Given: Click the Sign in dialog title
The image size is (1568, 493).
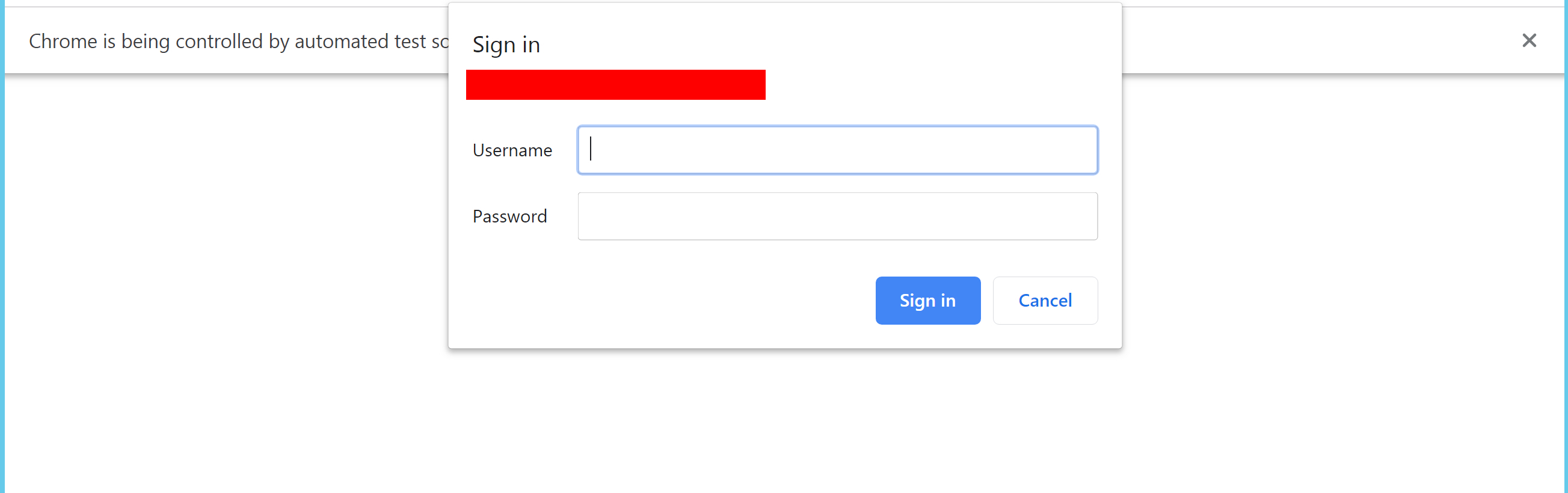Looking at the screenshot, I should 506,43.
